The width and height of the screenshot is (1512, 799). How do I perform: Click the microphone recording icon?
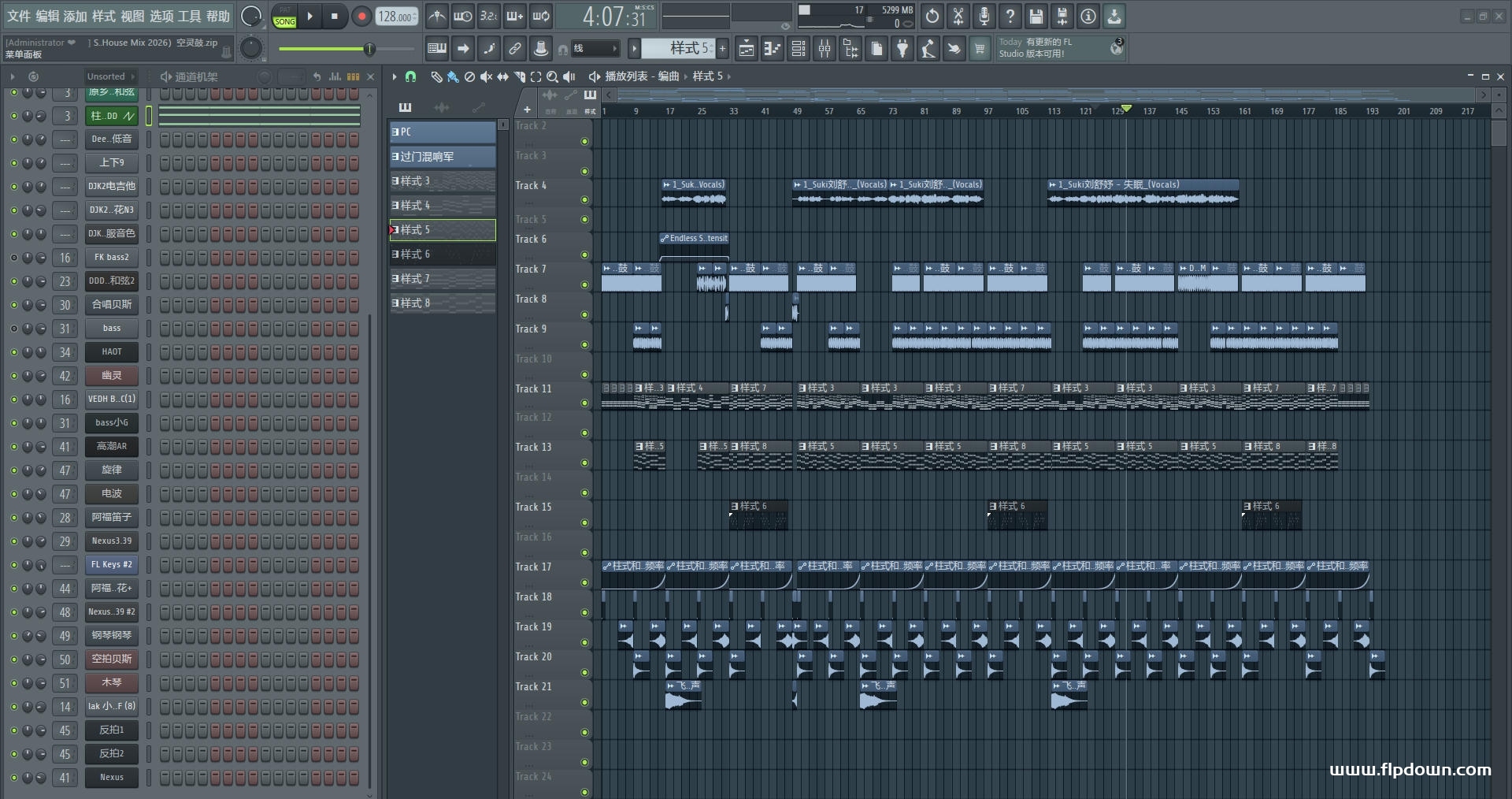click(984, 17)
